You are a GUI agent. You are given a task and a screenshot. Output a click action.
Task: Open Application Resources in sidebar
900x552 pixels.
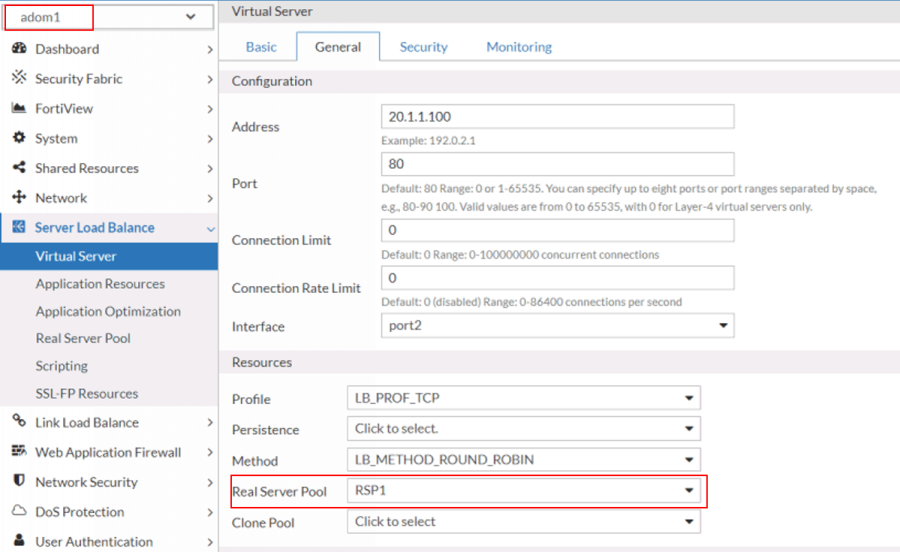click(x=100, y=284)
